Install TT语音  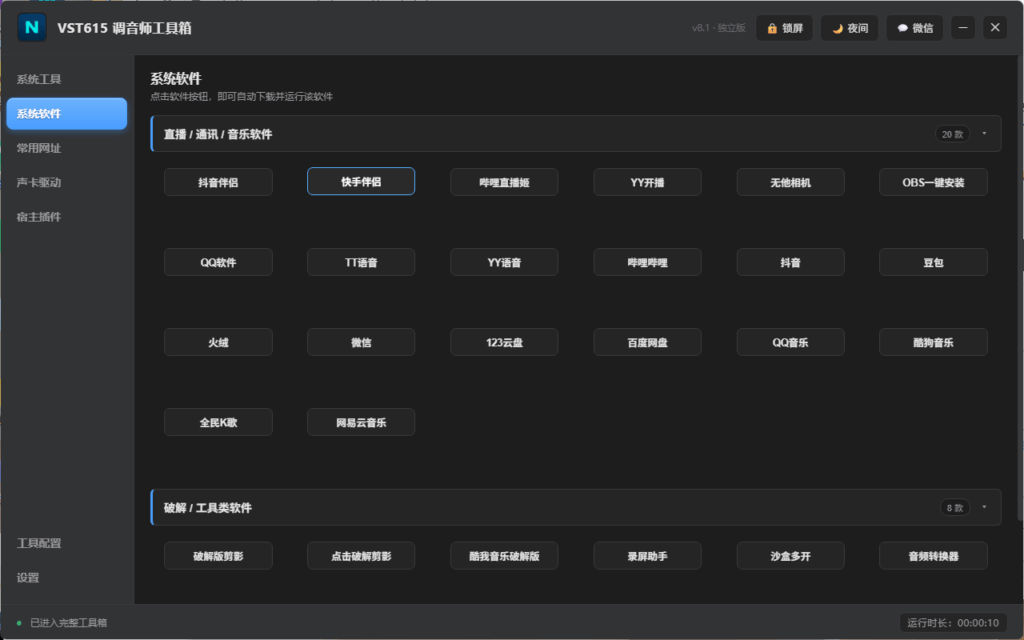(361, 262)
